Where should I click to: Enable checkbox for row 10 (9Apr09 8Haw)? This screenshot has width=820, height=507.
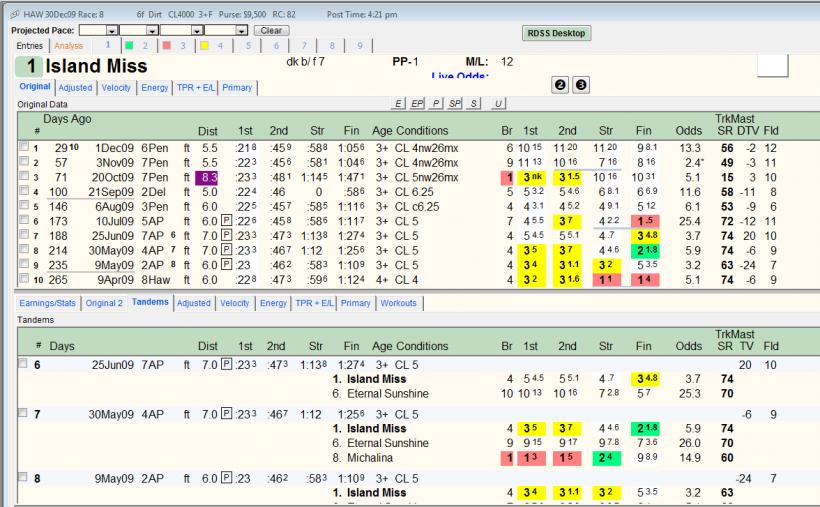tap(24, 278)
